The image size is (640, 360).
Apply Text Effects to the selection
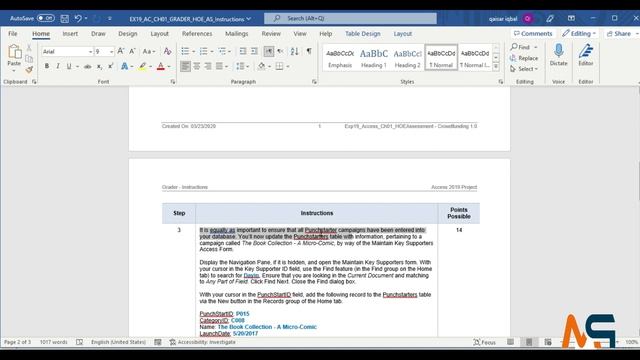pos(124,66)
